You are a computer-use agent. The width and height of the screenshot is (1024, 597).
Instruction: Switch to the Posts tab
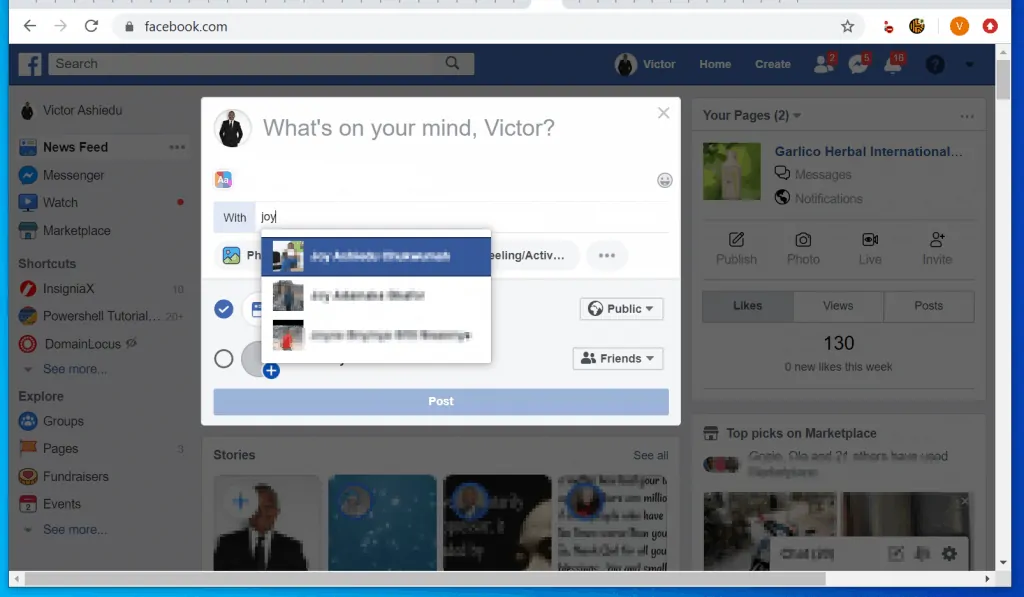929,306
